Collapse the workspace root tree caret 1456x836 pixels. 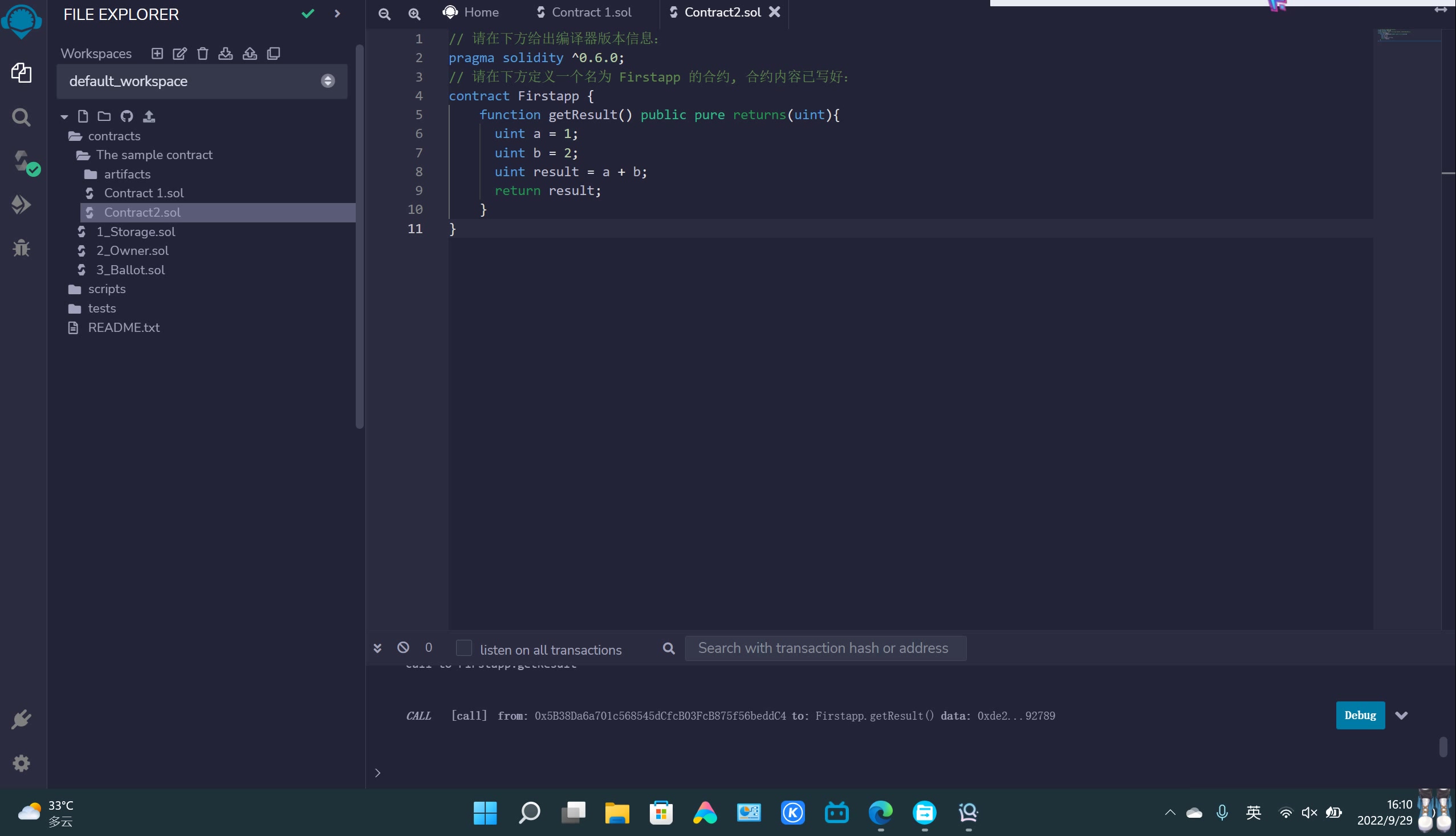pos(64,116)
